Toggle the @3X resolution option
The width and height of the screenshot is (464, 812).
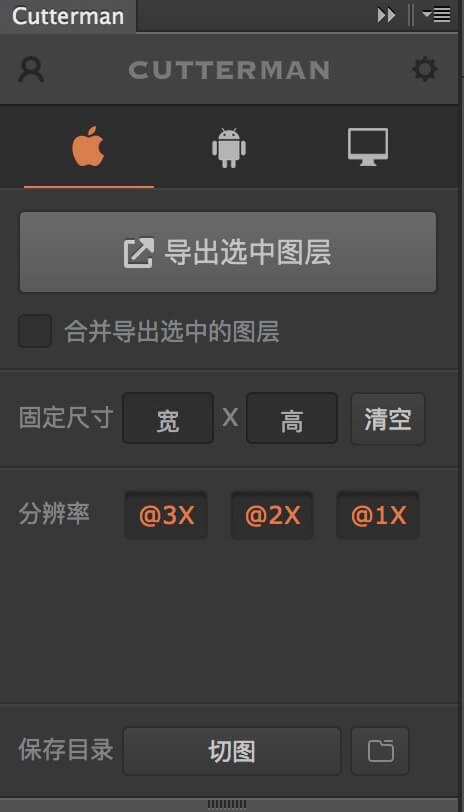166,515
